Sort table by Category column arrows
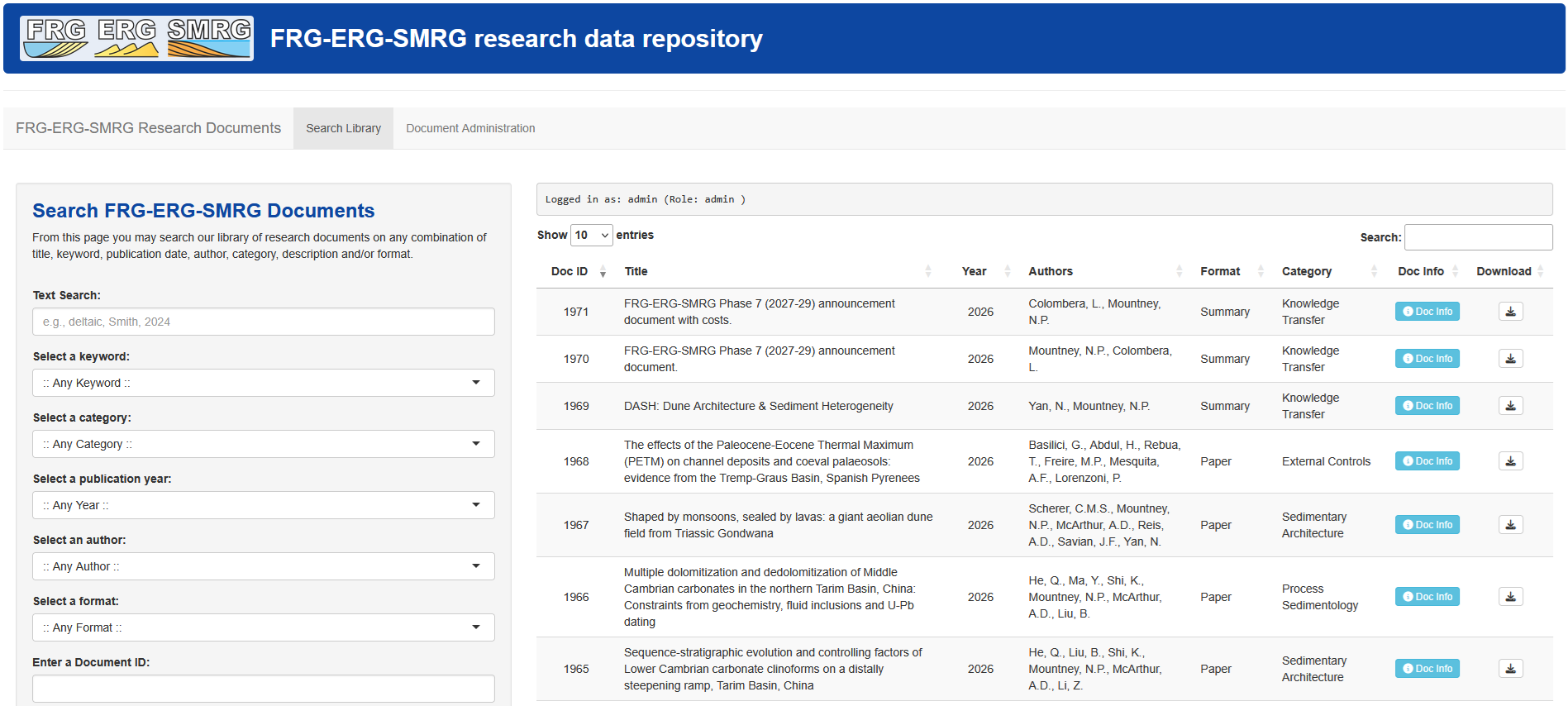The image size is (1568, 706). 1374,271
